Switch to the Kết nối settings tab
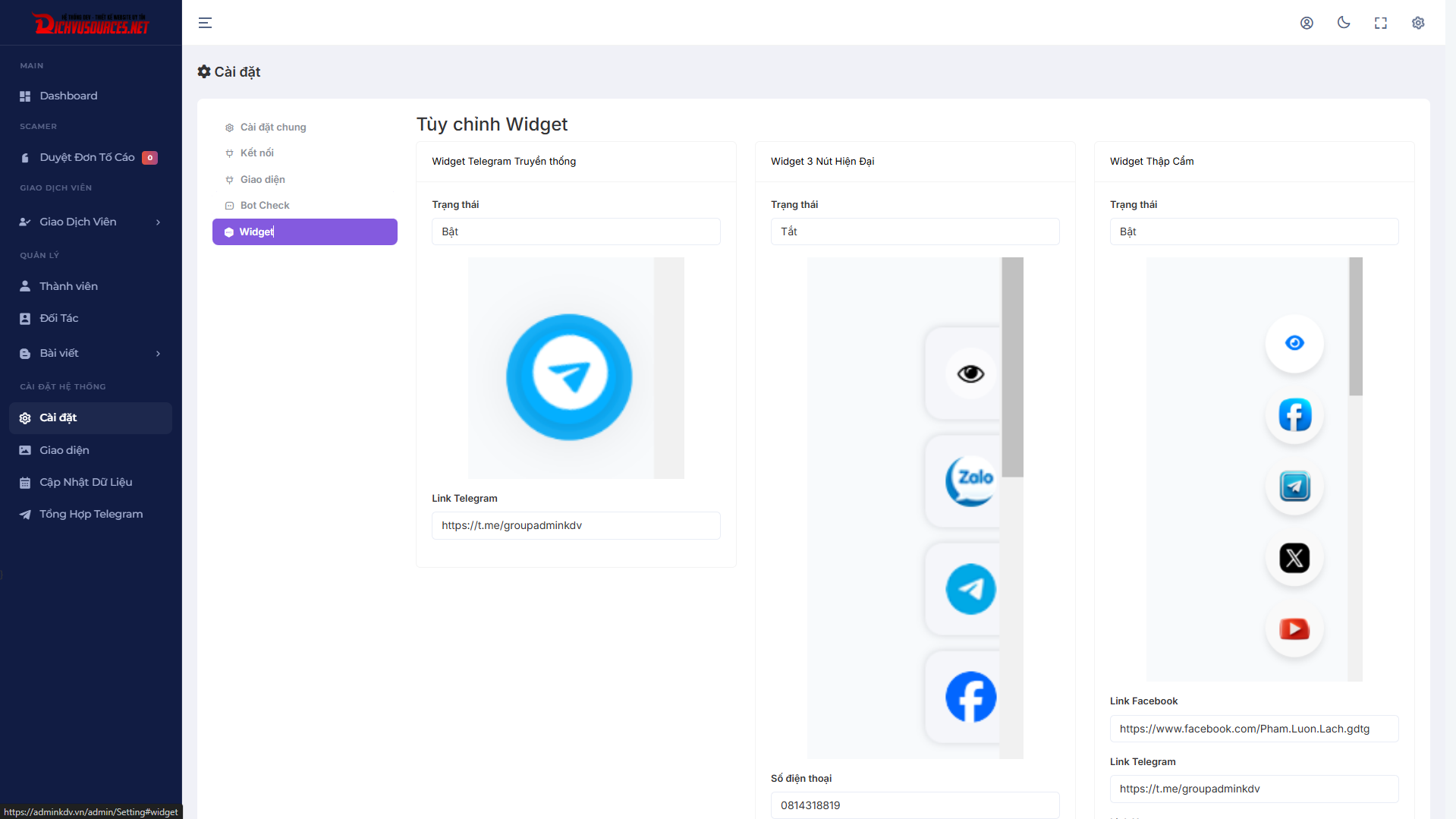This screenshot has width=1456, height=819. 257,153
